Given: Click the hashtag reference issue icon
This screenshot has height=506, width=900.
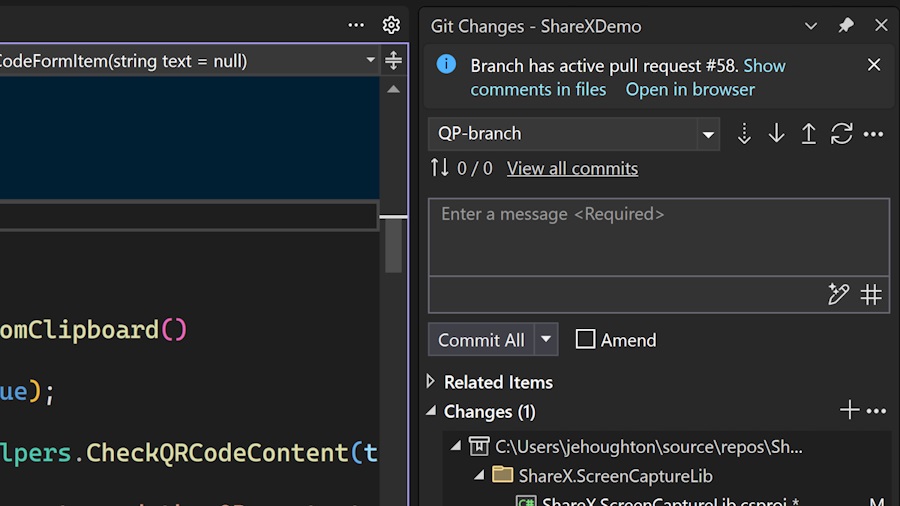Looking at the screenshot, I should (x=871, y=294).
